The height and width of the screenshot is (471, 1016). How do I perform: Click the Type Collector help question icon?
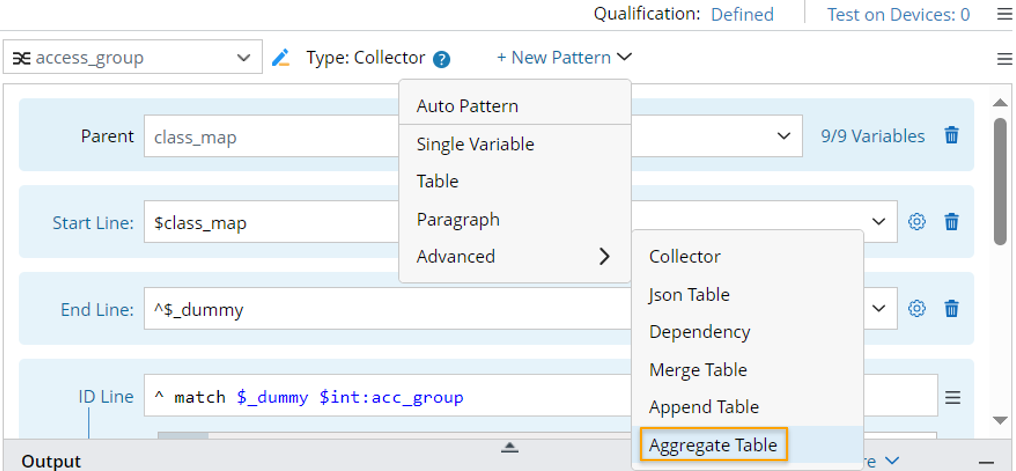pos(442,59)
